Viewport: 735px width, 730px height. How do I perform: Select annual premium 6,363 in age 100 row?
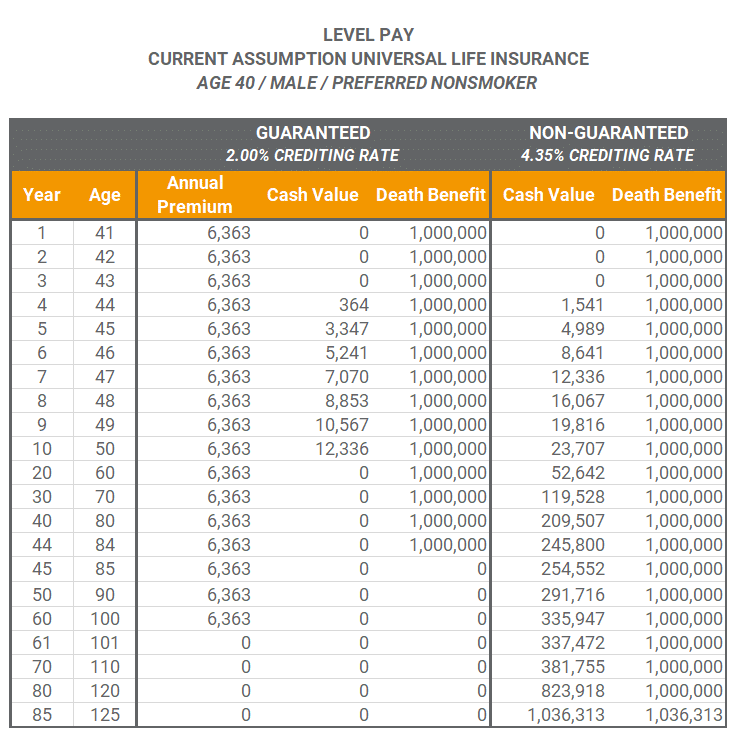229,618
